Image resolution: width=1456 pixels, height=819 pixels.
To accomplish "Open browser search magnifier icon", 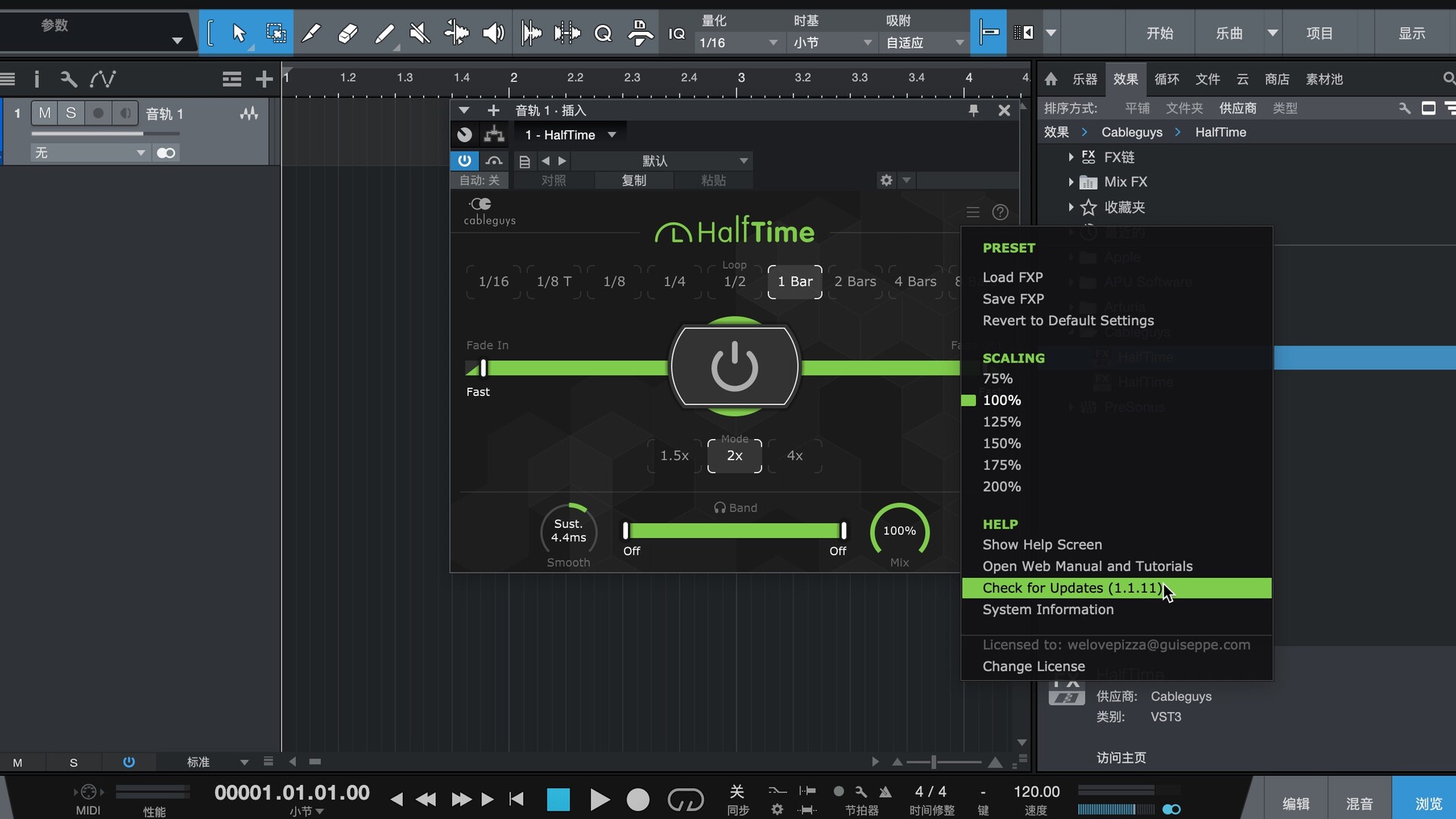I will pos(1448,79).
